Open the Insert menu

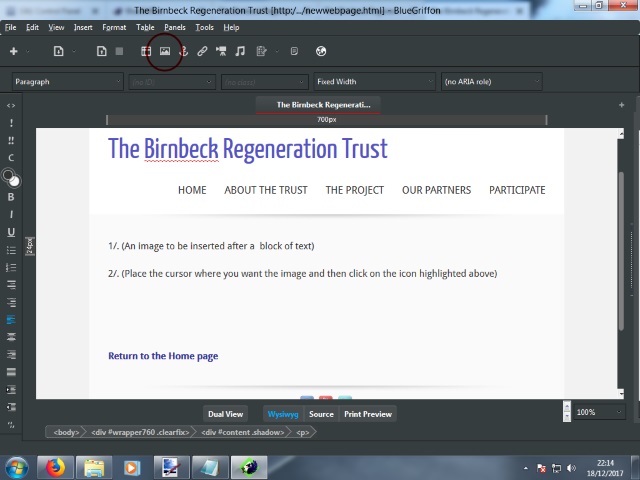tap(83, 27)
